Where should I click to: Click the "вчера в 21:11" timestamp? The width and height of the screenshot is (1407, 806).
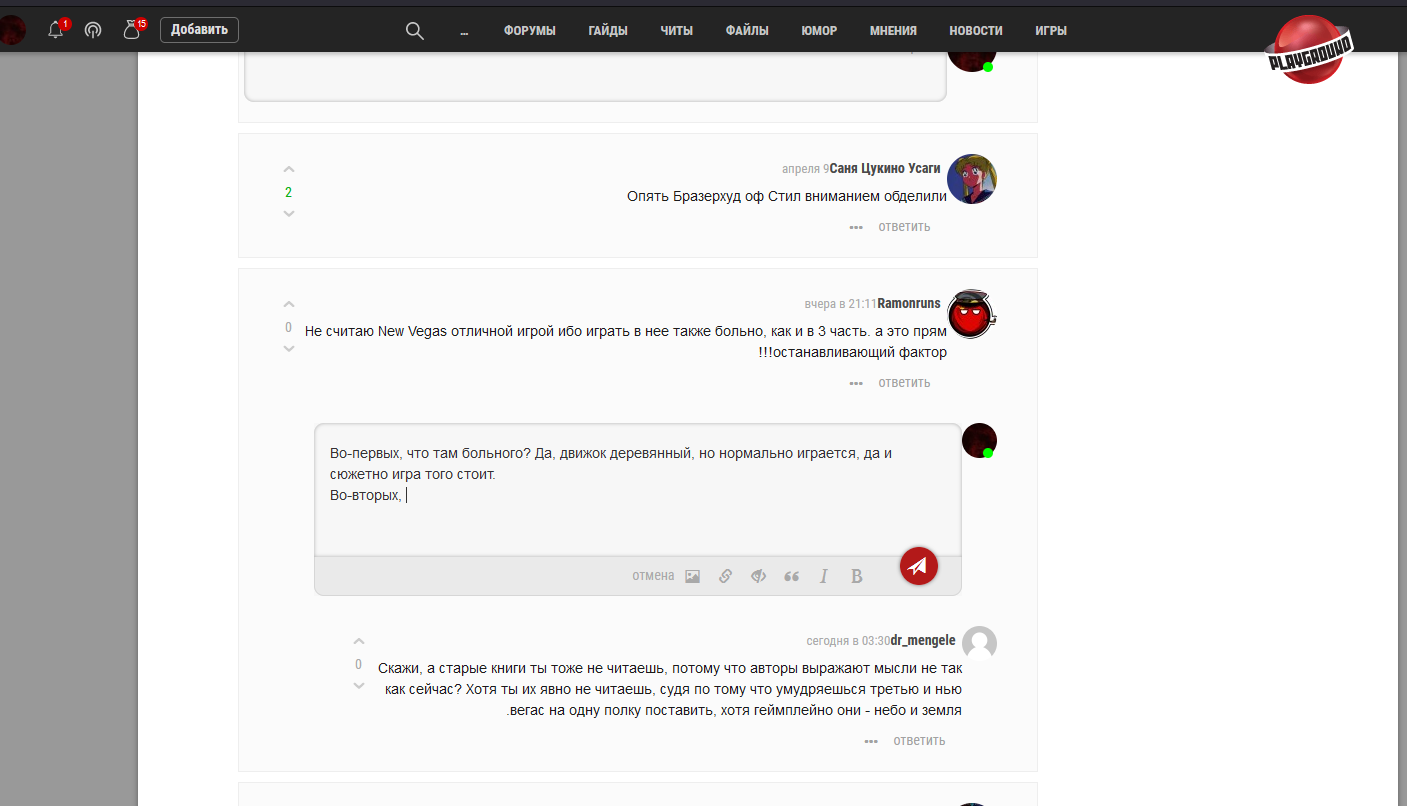[840, 304]
